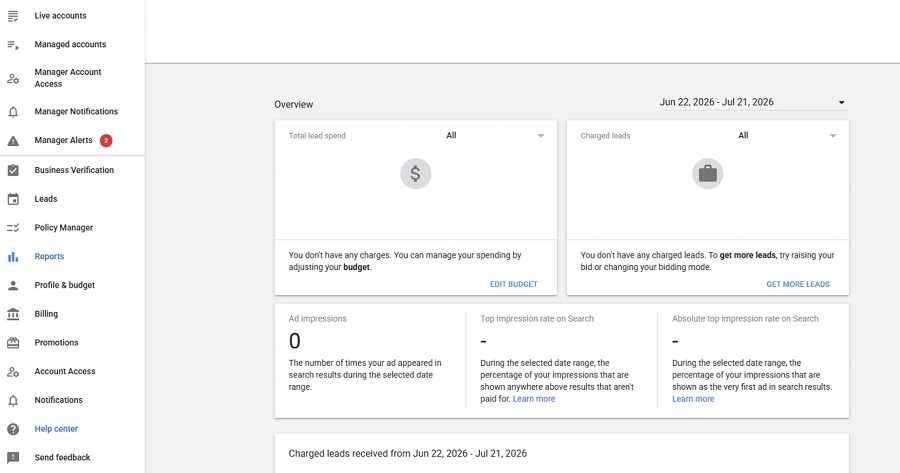Click the Promotions gift card icon
The width and height of the screenshot is (900, 473).
pyautogui.click(x=13, y=343)
